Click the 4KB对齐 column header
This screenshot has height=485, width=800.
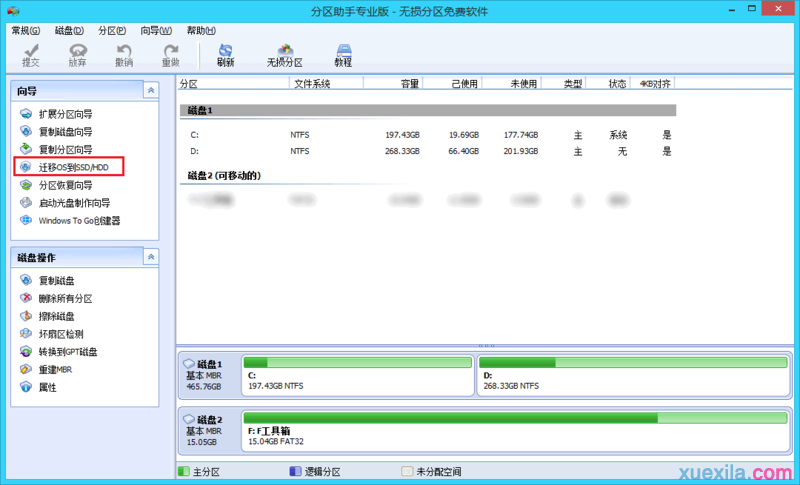(653, 84)
